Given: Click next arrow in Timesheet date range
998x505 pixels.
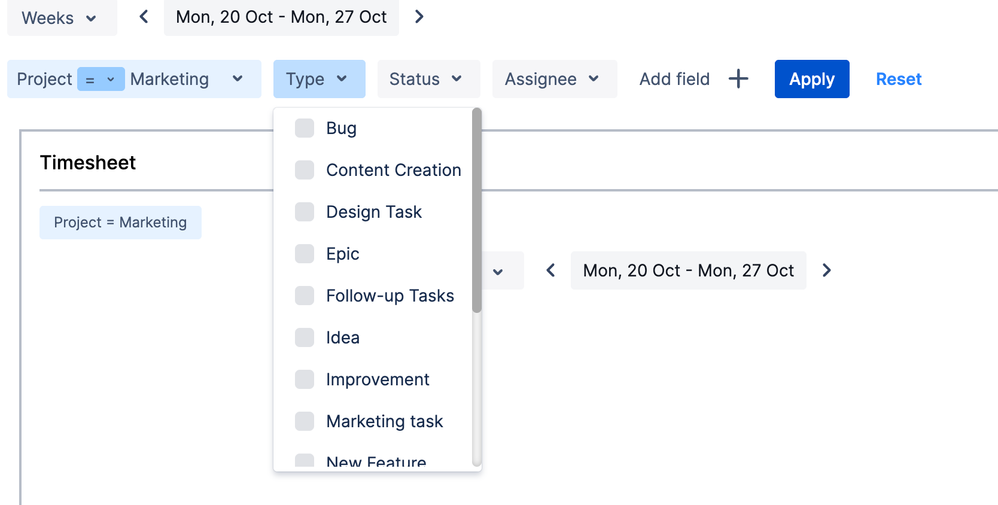Looking at the screenshot, I should pos(826,270).
